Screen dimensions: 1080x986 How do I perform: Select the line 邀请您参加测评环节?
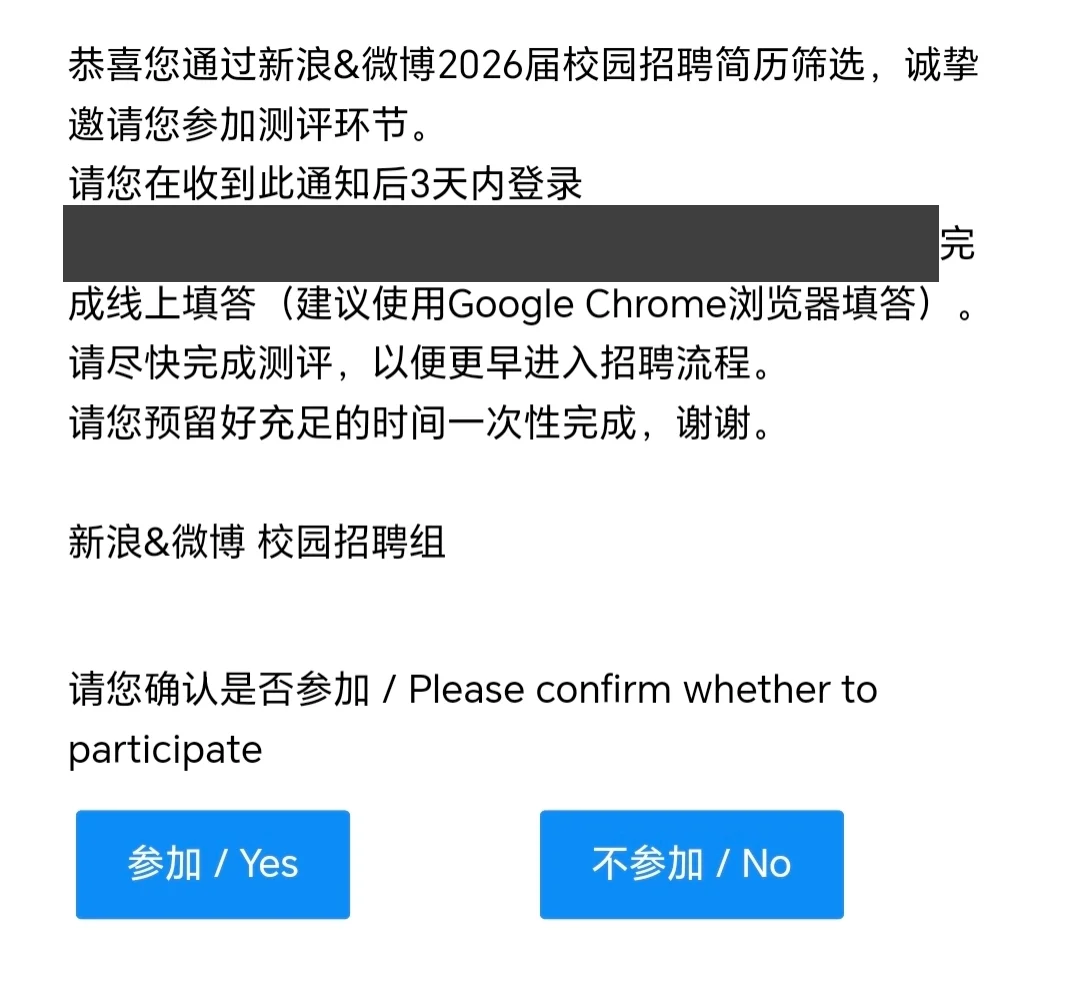click(x=239, y=127)
